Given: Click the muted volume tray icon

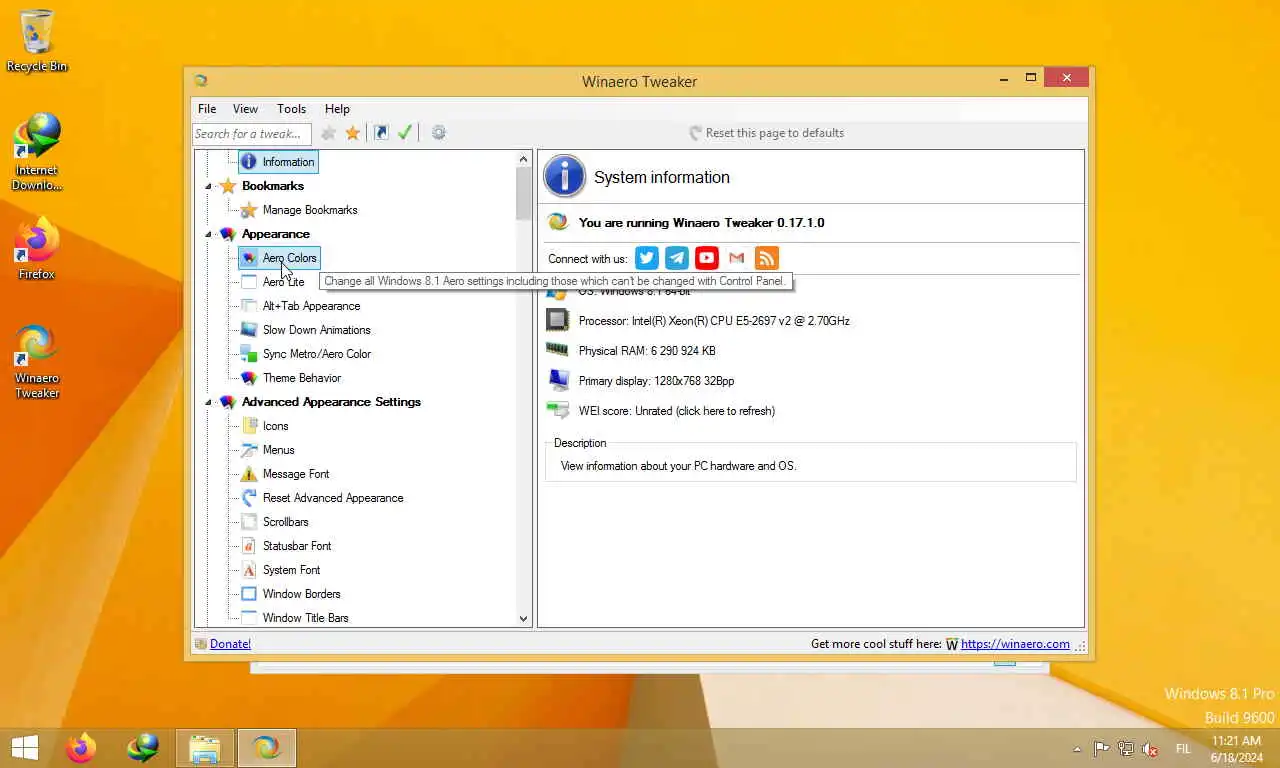Looking at the screenshot, I should coord(1150,749).
